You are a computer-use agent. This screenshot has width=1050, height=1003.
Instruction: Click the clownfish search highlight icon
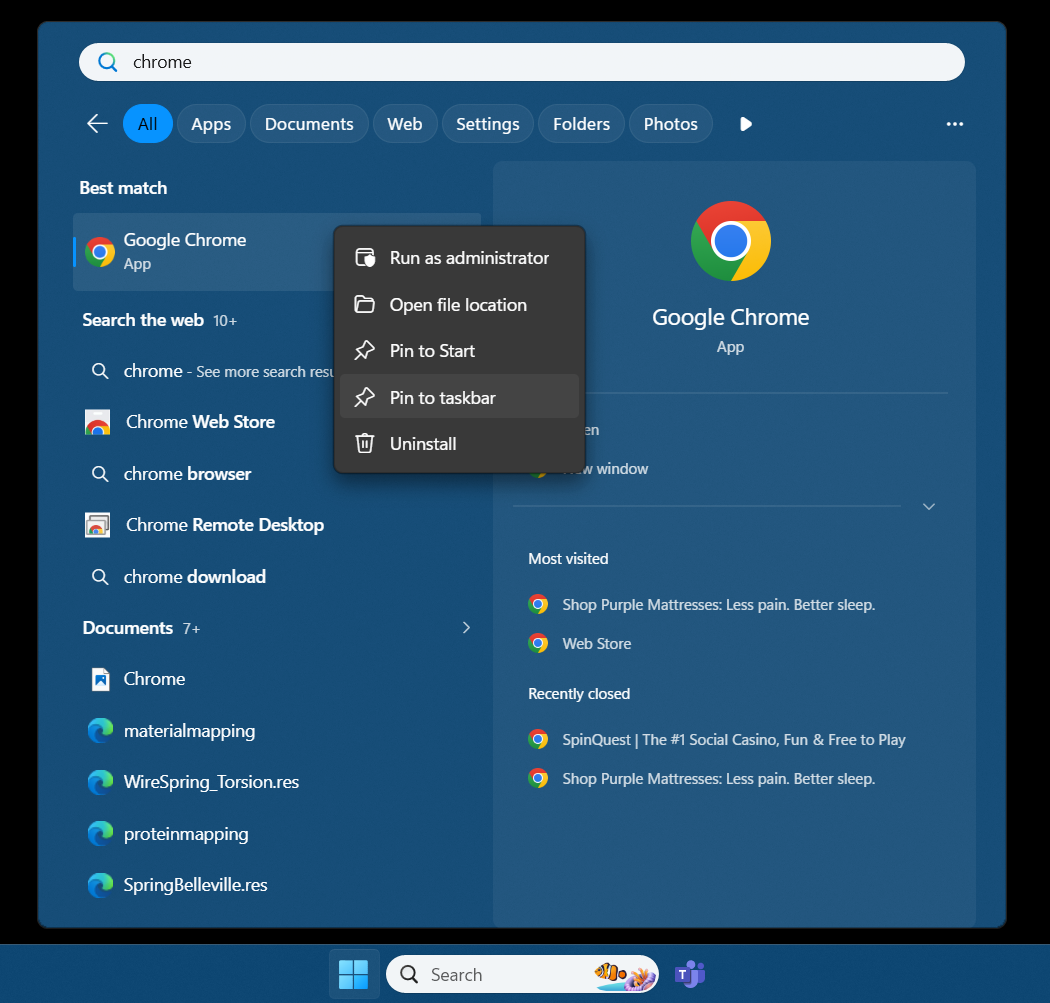(x=624, y=975)
